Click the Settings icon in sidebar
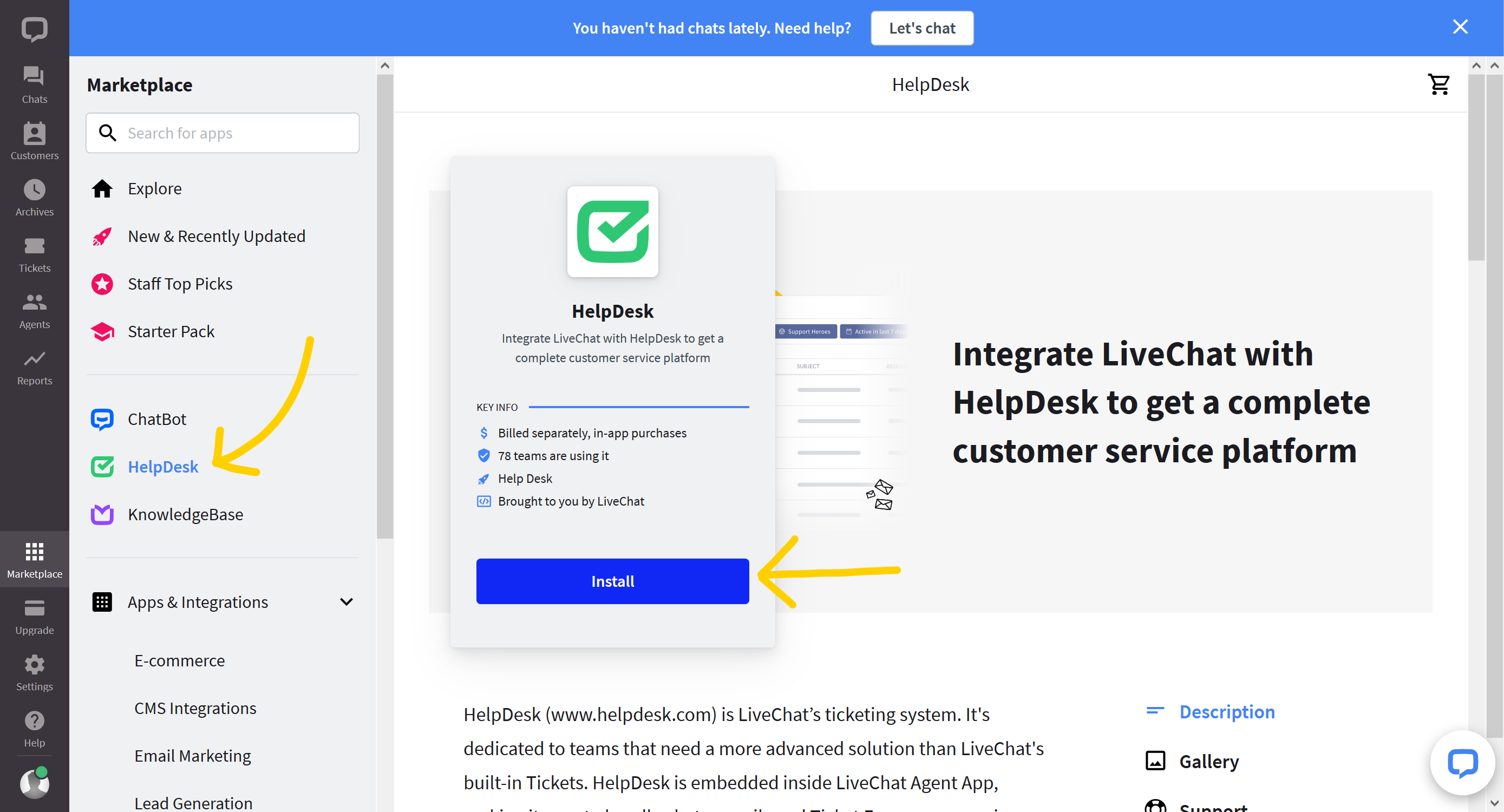The width and height of the screenshot is (1504, 812). click(x=35, y=664)
